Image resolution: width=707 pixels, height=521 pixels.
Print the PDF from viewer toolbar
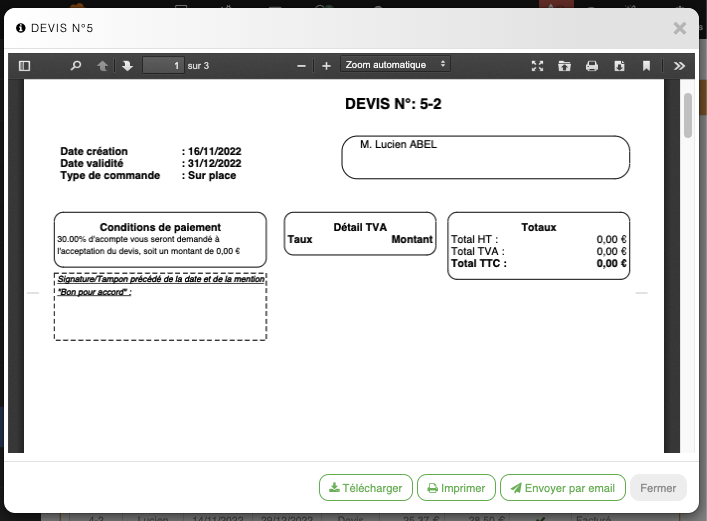[592, 66]
